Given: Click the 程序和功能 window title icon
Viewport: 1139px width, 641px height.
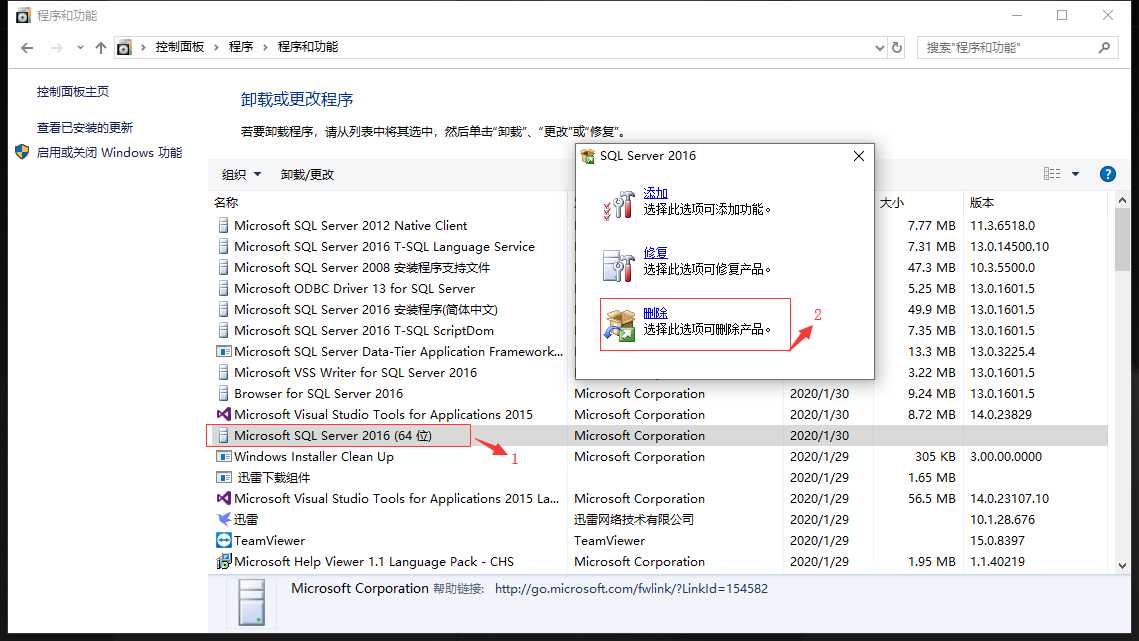Looking at the screenshot, I should [23, 15].
